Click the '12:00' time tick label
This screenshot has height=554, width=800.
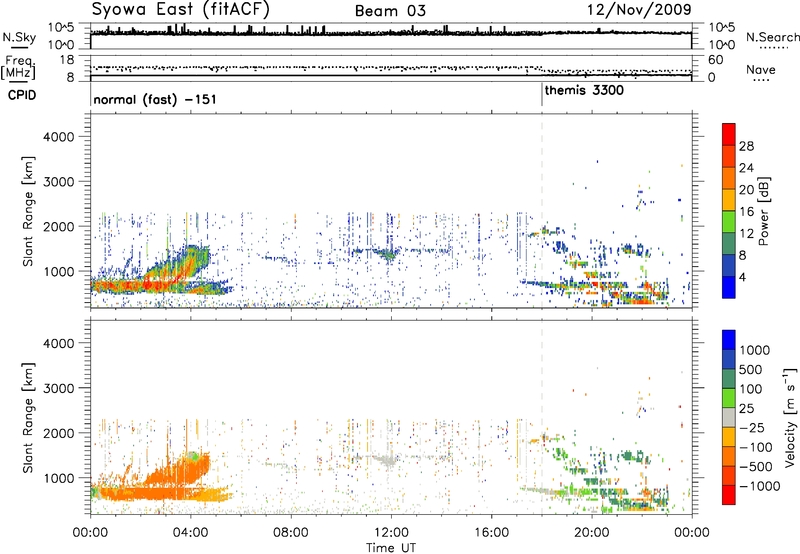point(391,533)
